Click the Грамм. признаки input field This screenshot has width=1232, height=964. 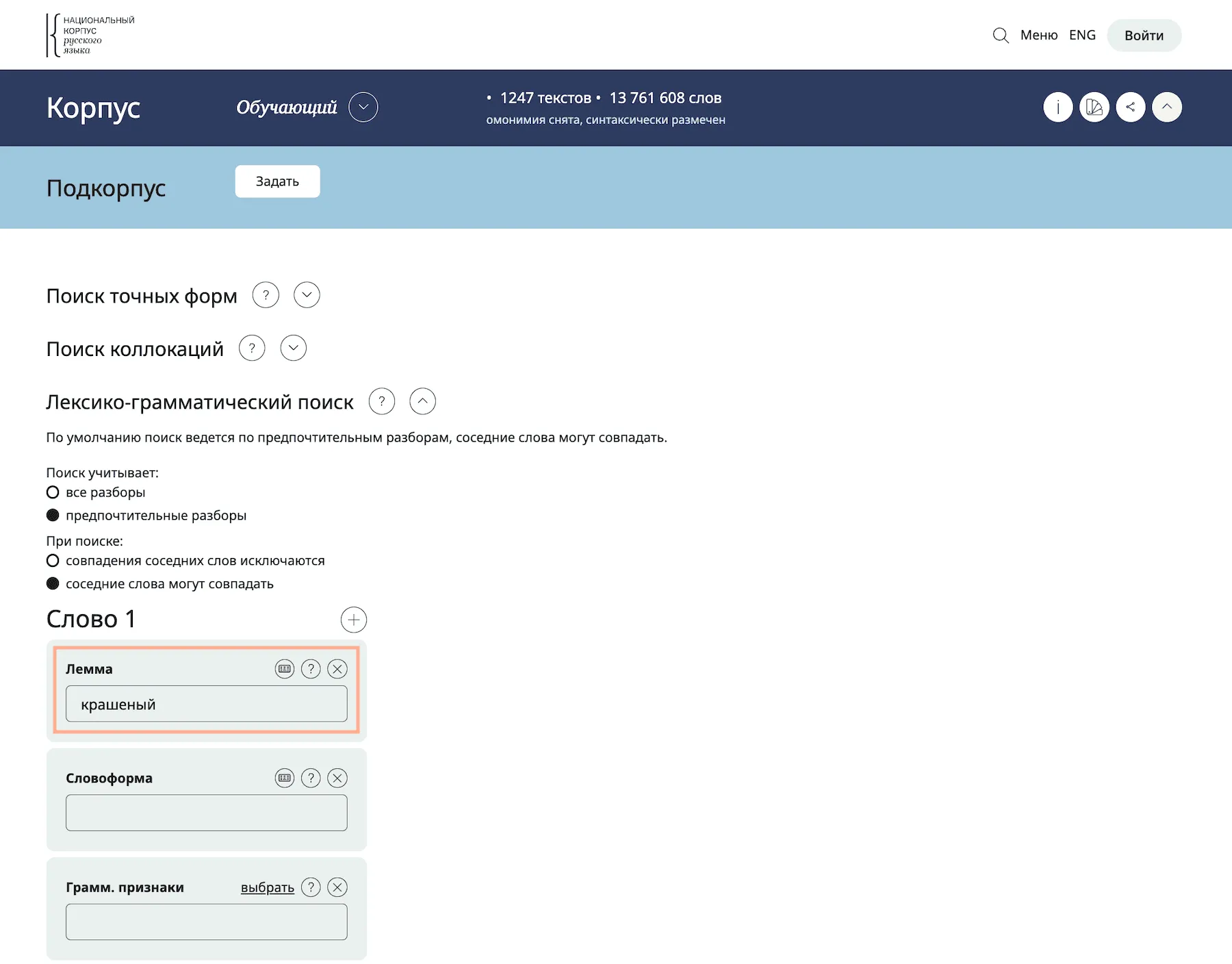207,922
